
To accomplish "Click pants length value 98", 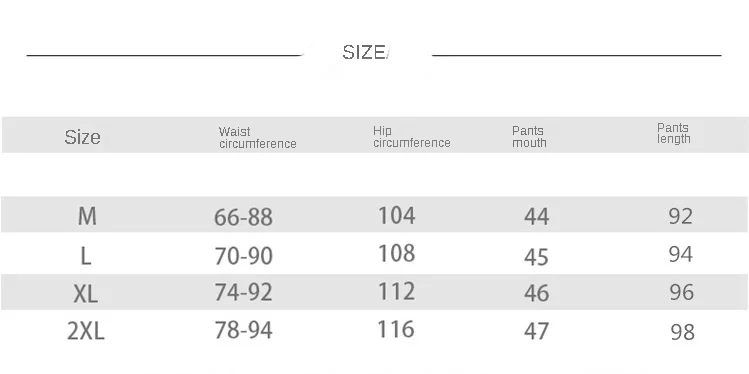I will [x=683, y=332].
